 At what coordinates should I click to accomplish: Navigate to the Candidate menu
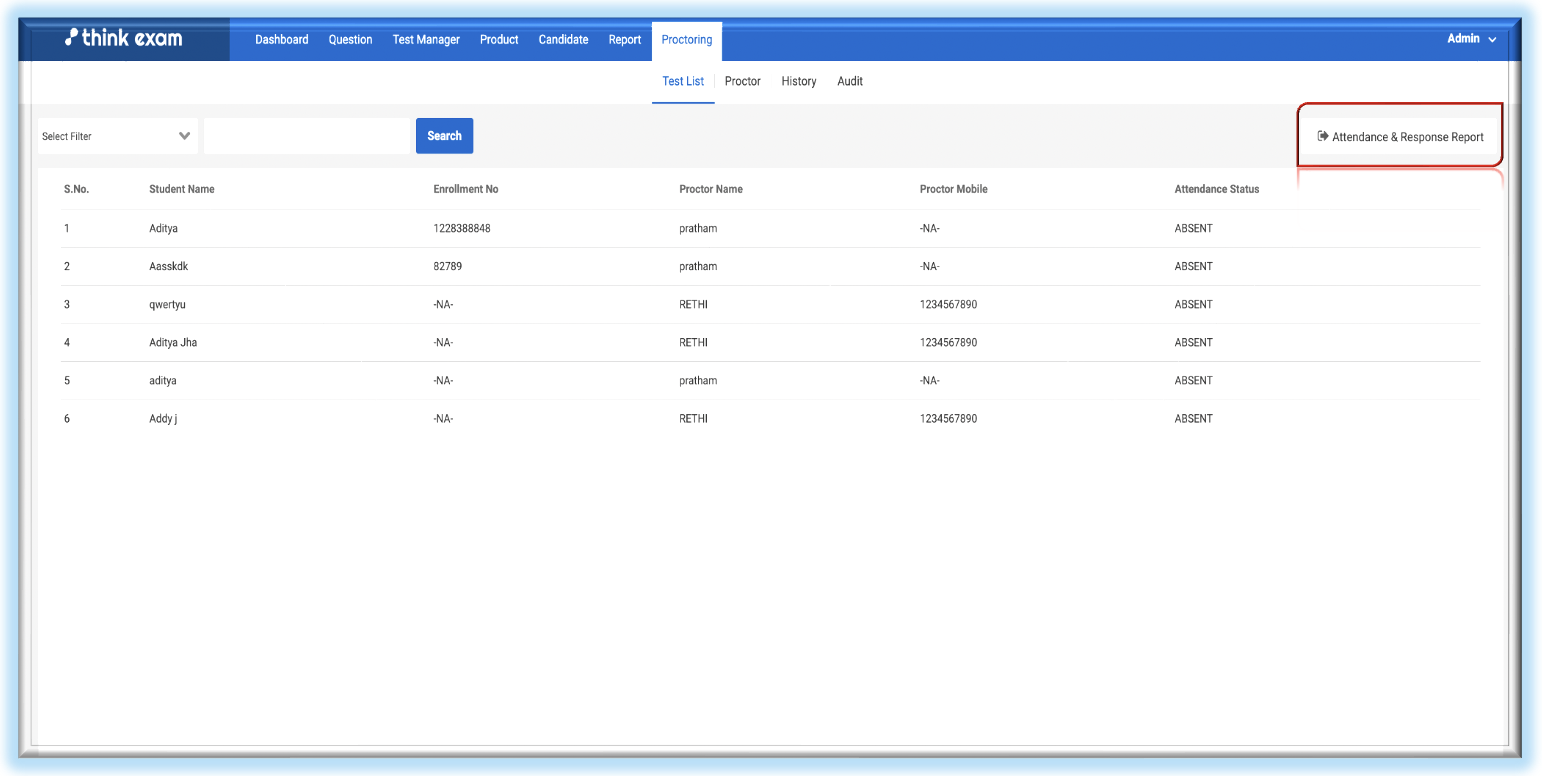click(x=563, y=40)
